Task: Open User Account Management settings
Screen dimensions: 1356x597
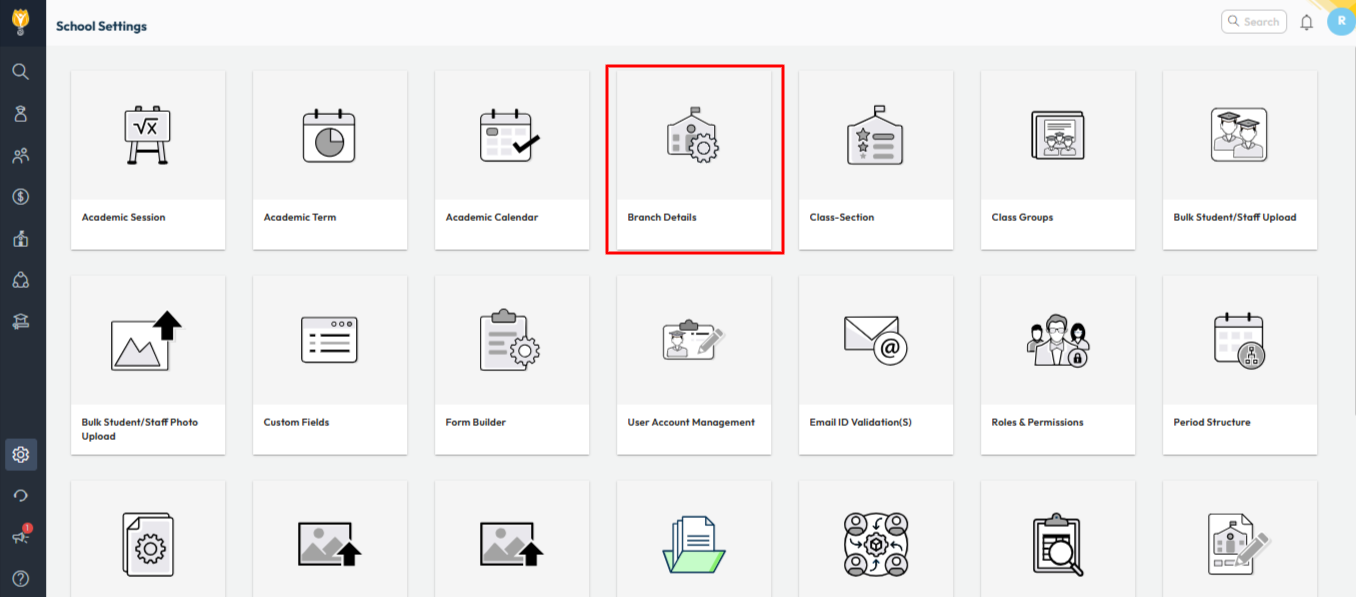Action: coord(694,365)
